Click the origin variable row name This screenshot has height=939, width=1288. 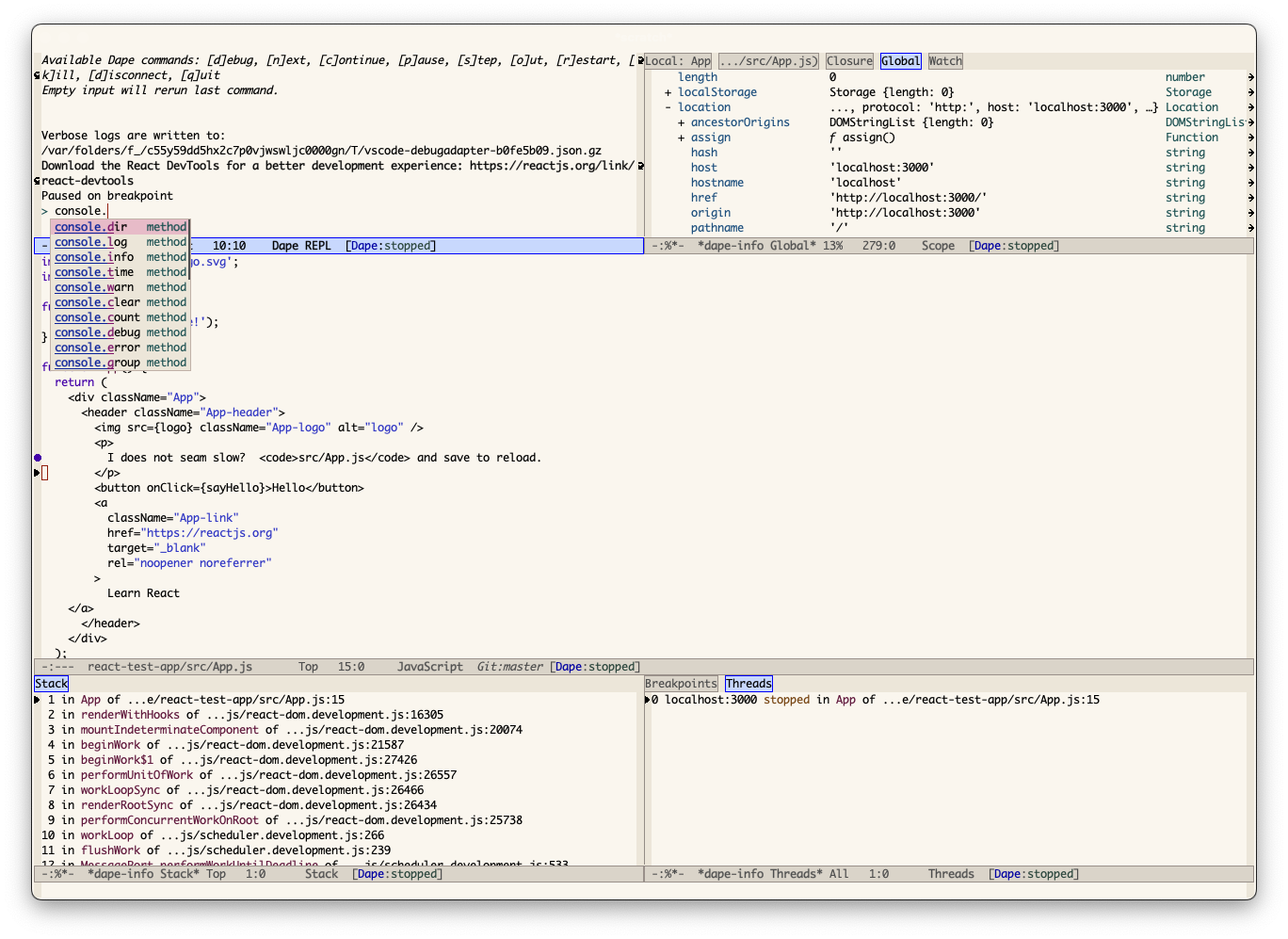710,213
